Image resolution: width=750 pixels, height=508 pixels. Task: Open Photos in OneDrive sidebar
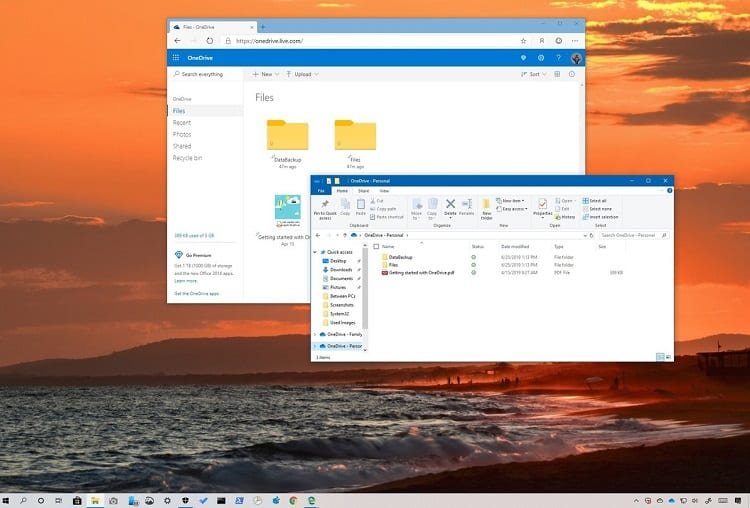click(x=182, y=134)
